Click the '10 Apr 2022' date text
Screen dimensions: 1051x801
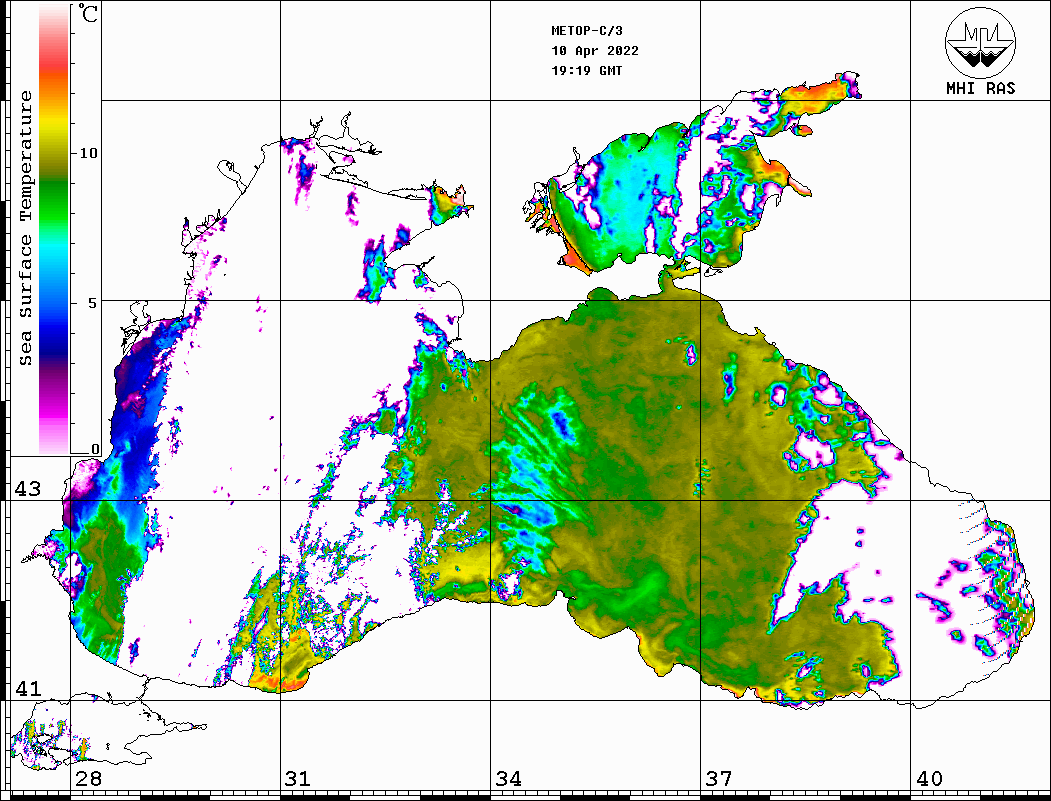(x=595, y=51)
